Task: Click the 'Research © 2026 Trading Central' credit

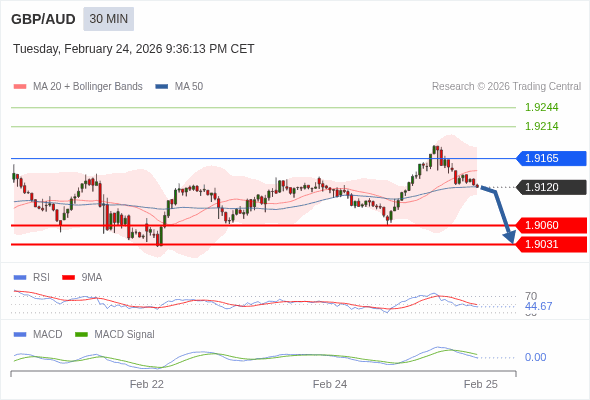Action: pos(506,87)
